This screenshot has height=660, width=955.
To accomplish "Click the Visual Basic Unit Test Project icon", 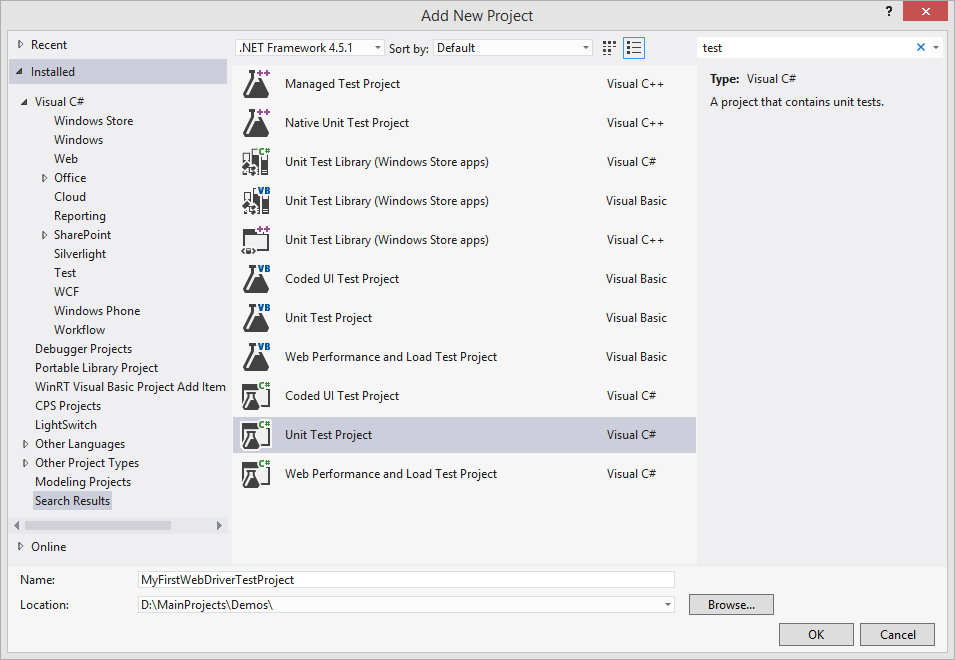I will (x=256, y=318).
